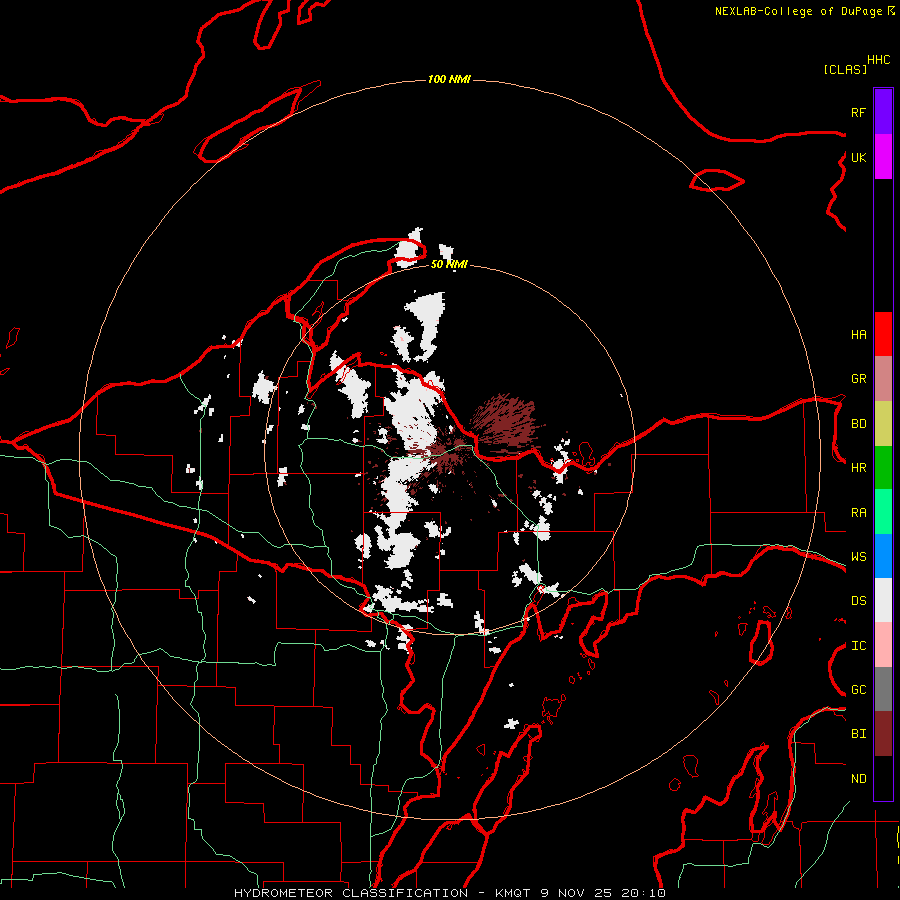Viewport: 900px width, 900px height.
Task: Click the yellow BD legend swatch
Action: click(x=883, y=423)
